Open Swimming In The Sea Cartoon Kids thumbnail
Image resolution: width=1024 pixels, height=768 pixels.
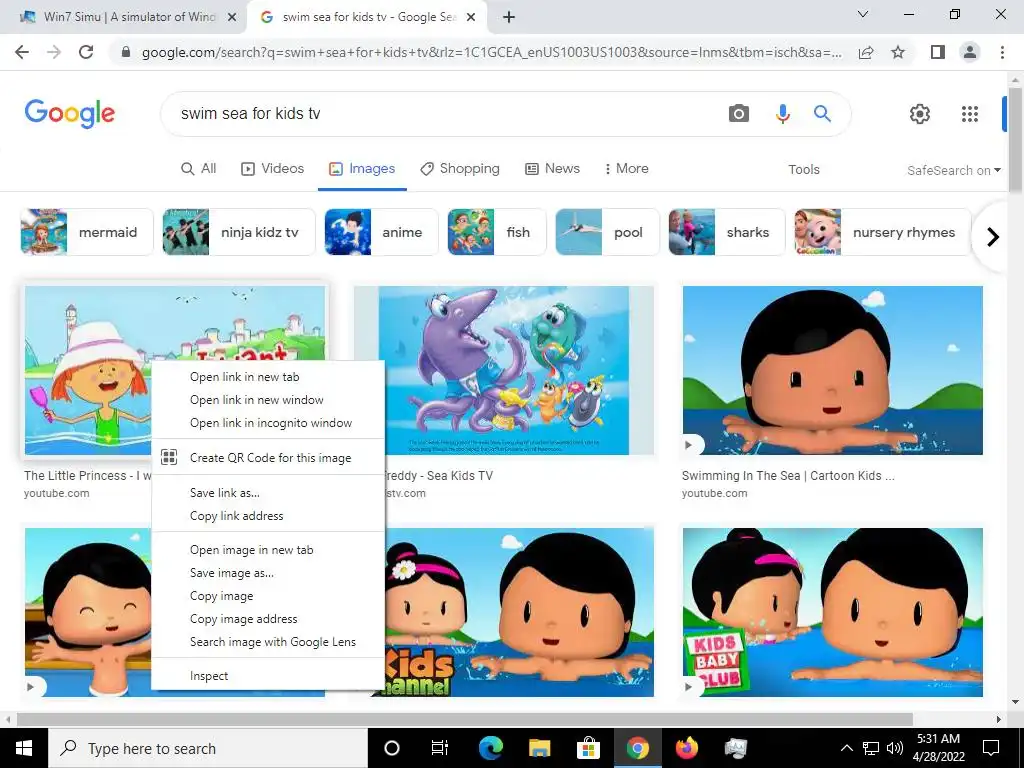833,370
